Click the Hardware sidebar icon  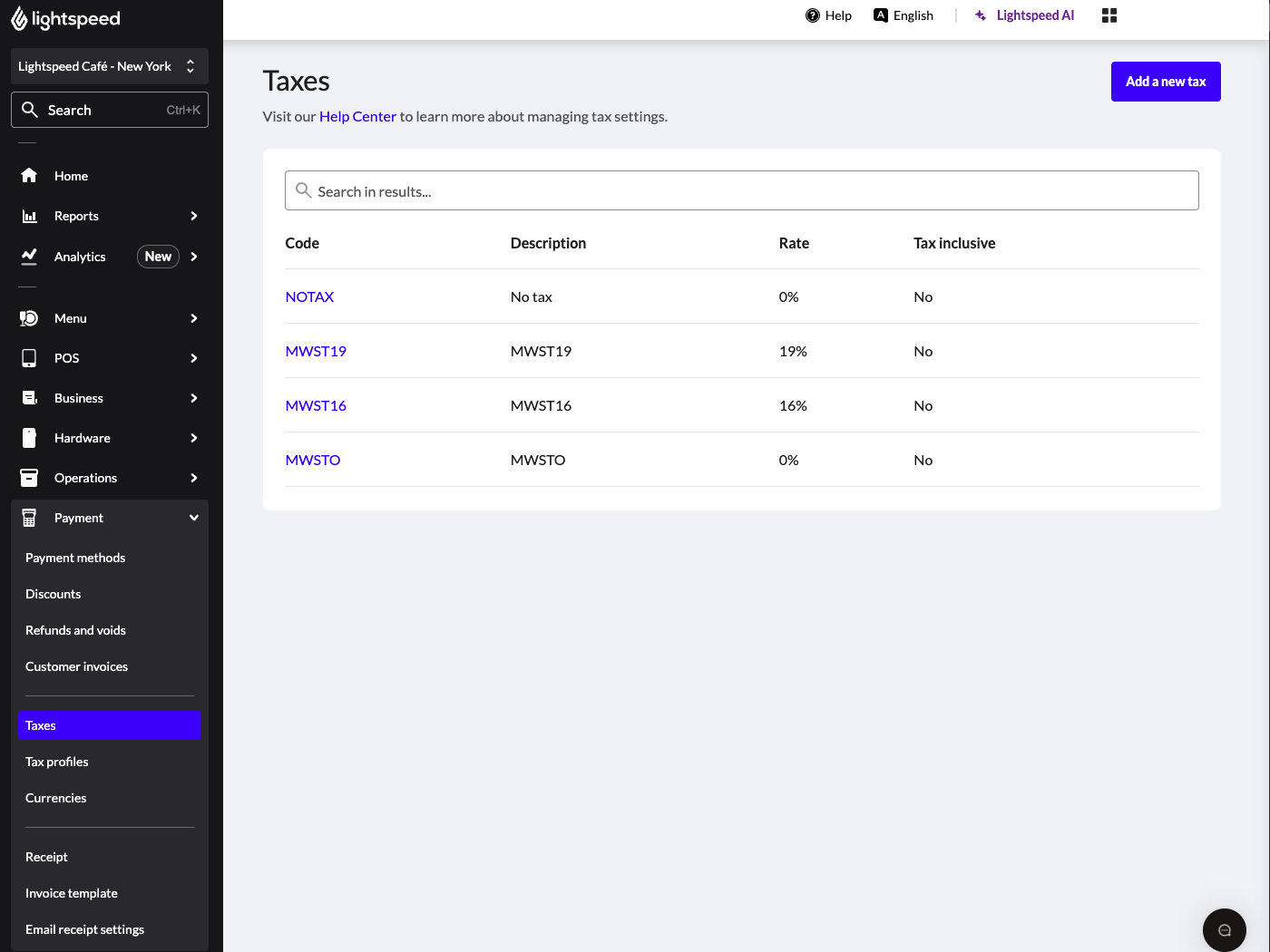tap(29, 438)
